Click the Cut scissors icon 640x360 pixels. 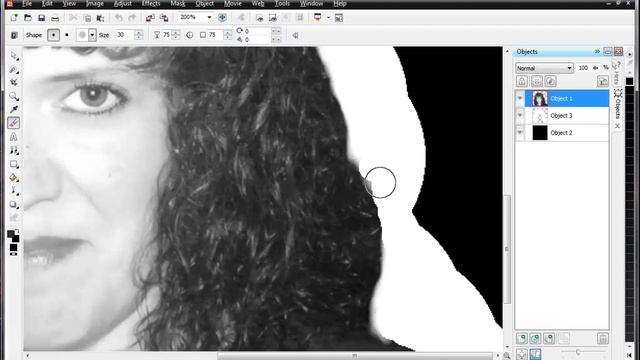tap(73, 18)
